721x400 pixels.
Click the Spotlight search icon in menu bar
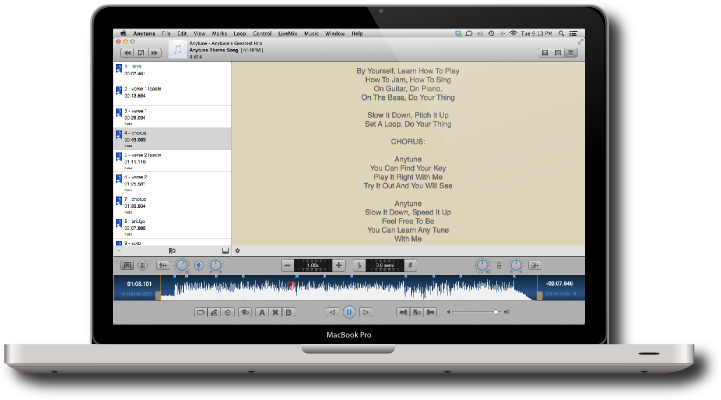[561, 34]
